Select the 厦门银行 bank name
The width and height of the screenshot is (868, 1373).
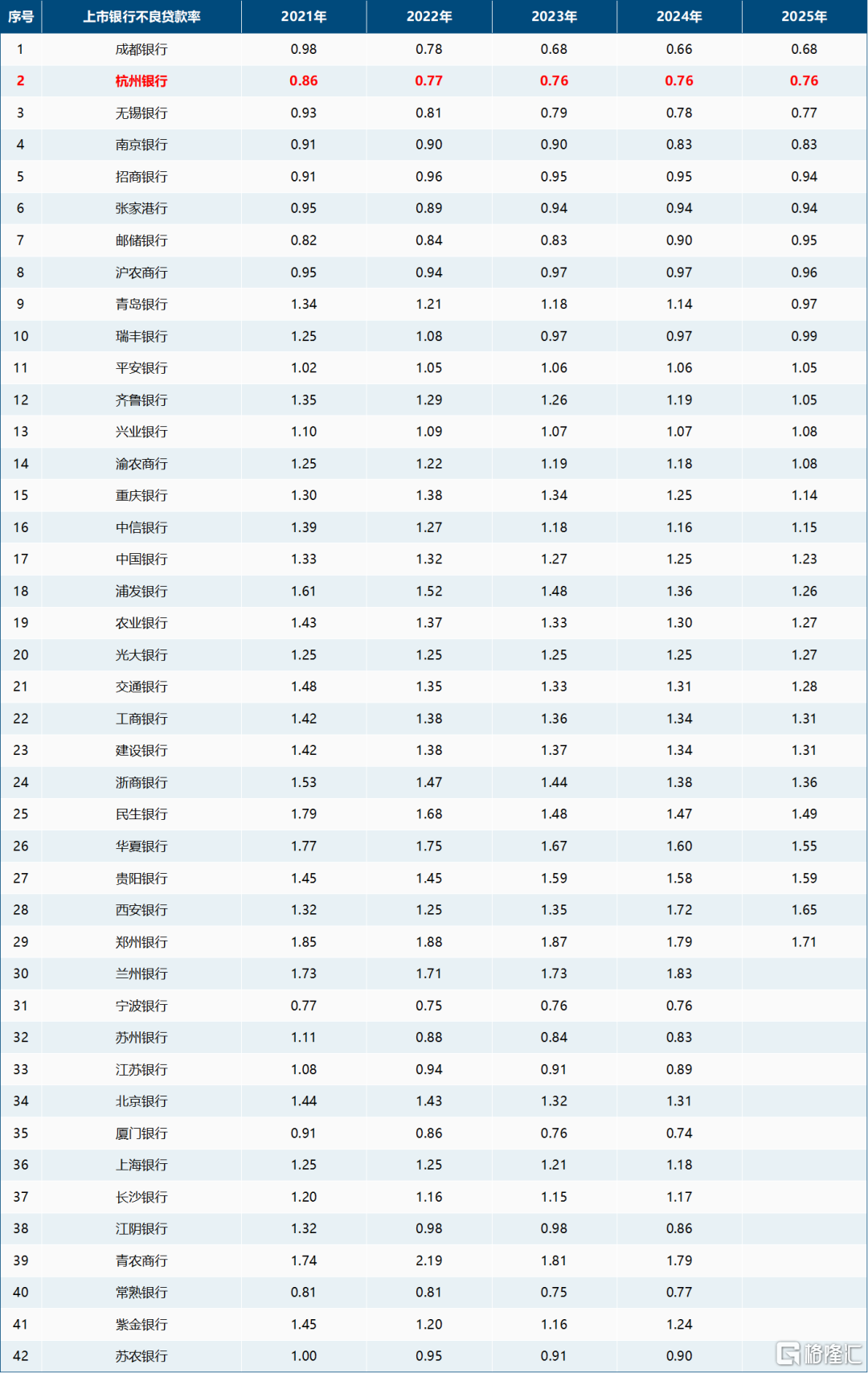pos(141,1133)
